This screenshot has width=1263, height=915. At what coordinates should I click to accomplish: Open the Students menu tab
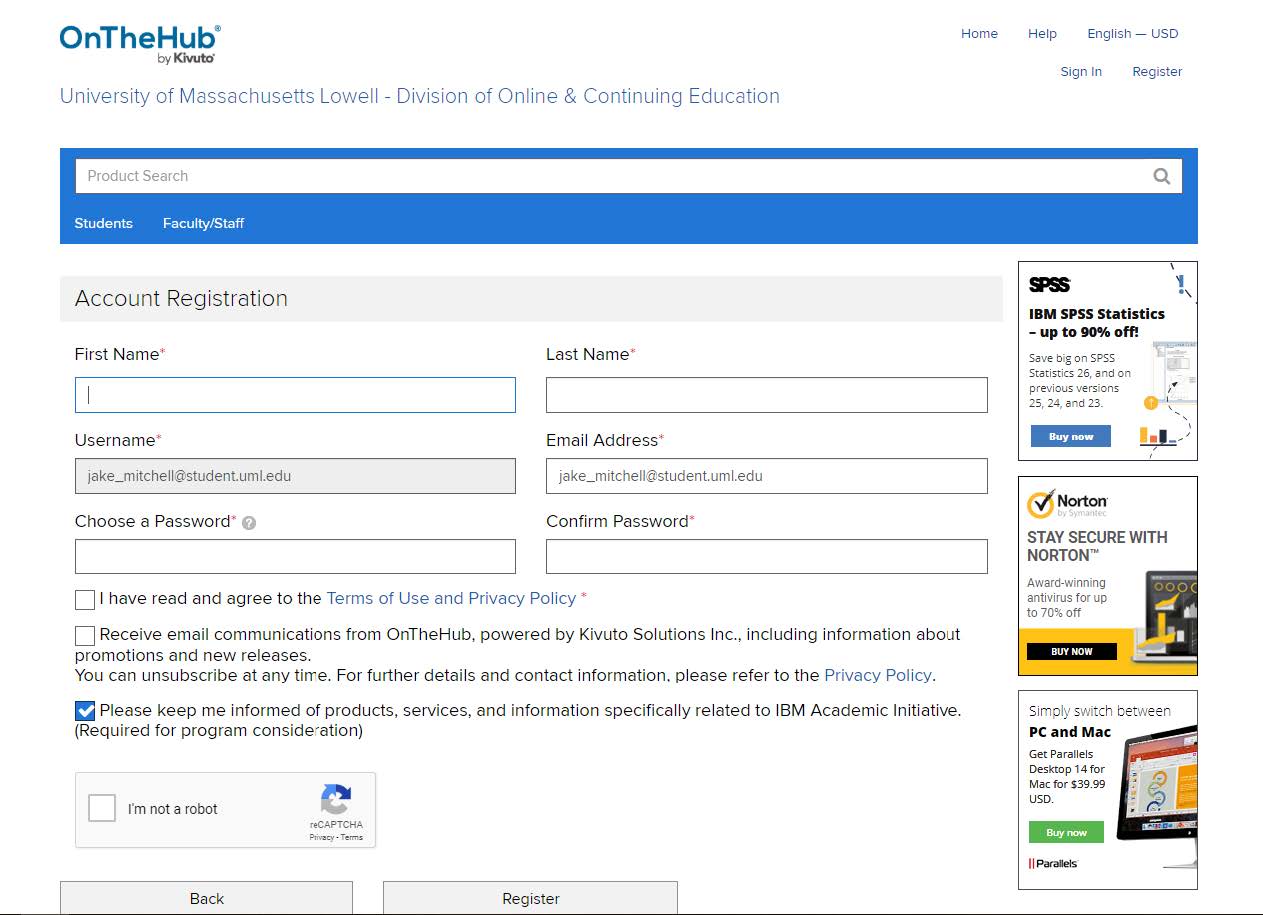[x=103, y=223]
